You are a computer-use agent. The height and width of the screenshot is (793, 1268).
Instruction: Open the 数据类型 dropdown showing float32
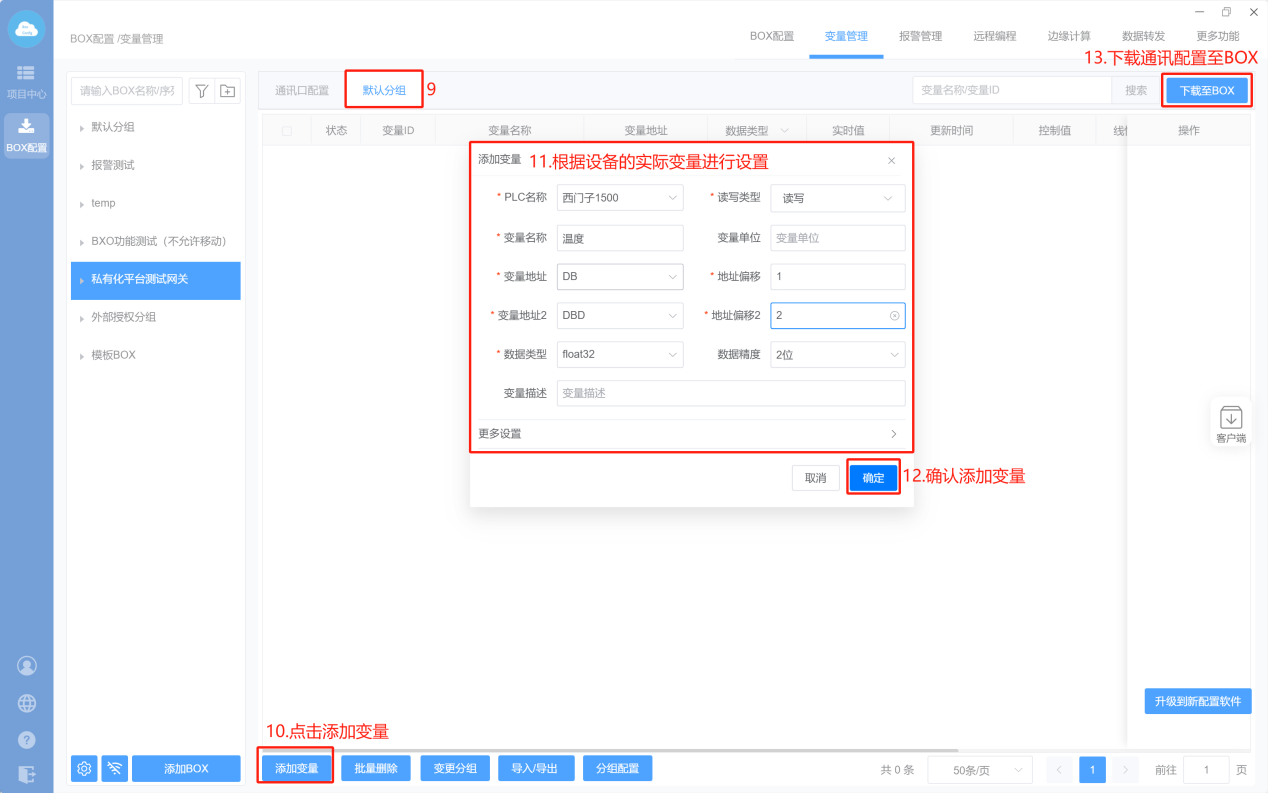pos(620,354)
